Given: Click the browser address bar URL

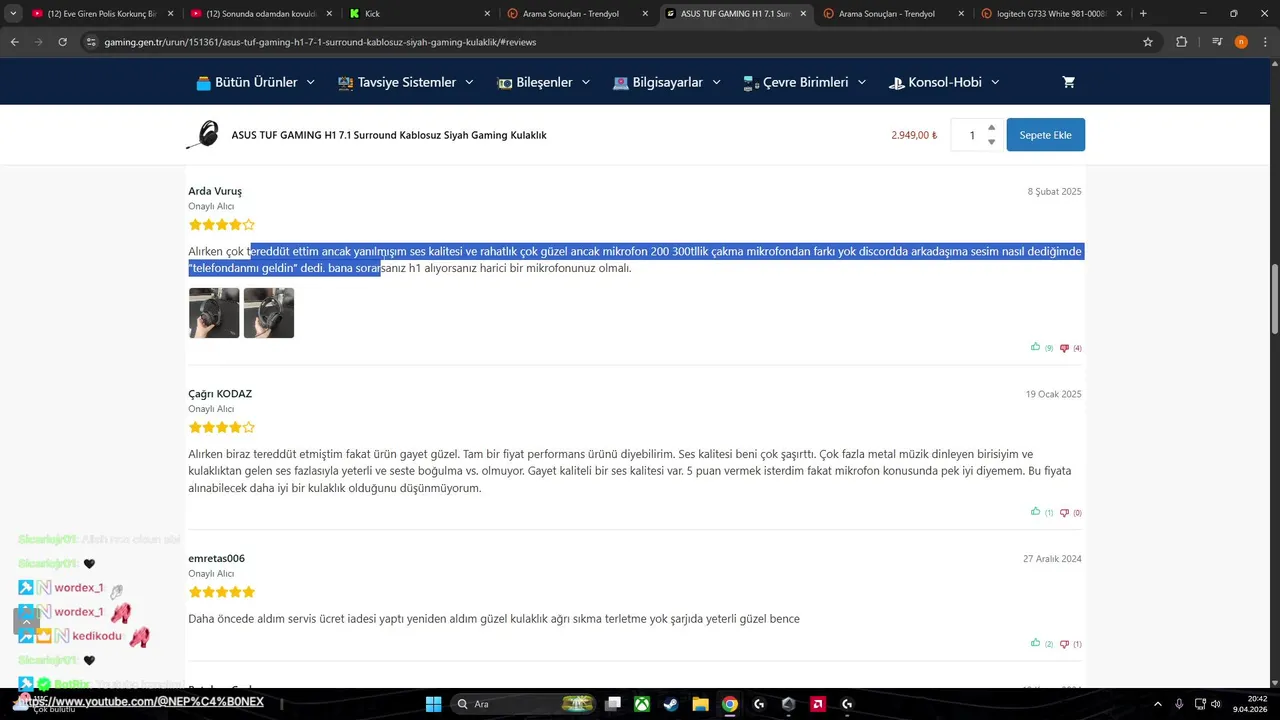Looking at the screenshot, I should click(320, 42).
